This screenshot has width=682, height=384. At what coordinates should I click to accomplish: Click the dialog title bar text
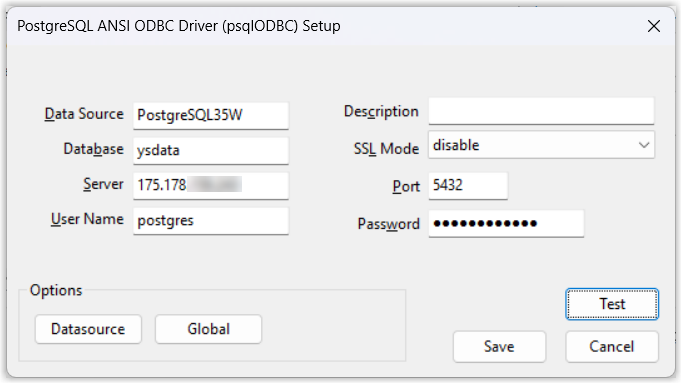point(179,26)
